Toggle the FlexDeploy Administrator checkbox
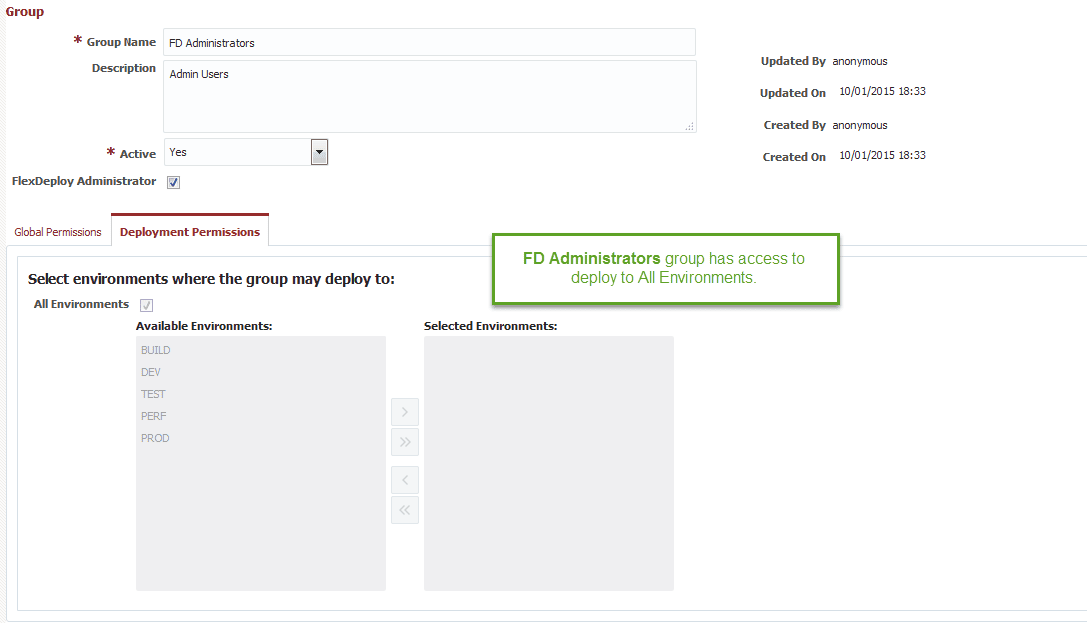Image resolution: width=1087 pixels, height=623 pixels. tap(173, 182)
